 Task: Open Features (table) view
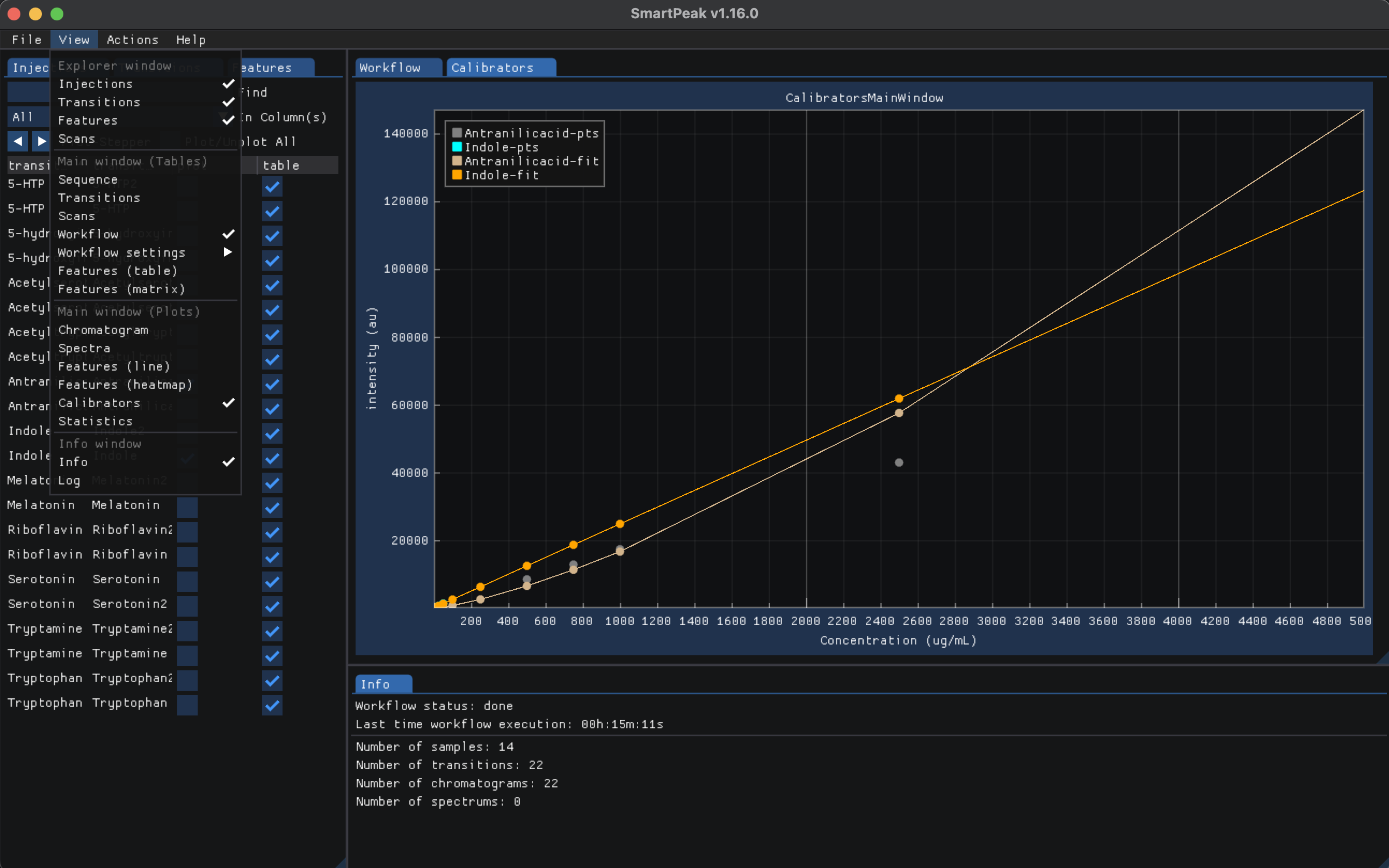(144, 271)
